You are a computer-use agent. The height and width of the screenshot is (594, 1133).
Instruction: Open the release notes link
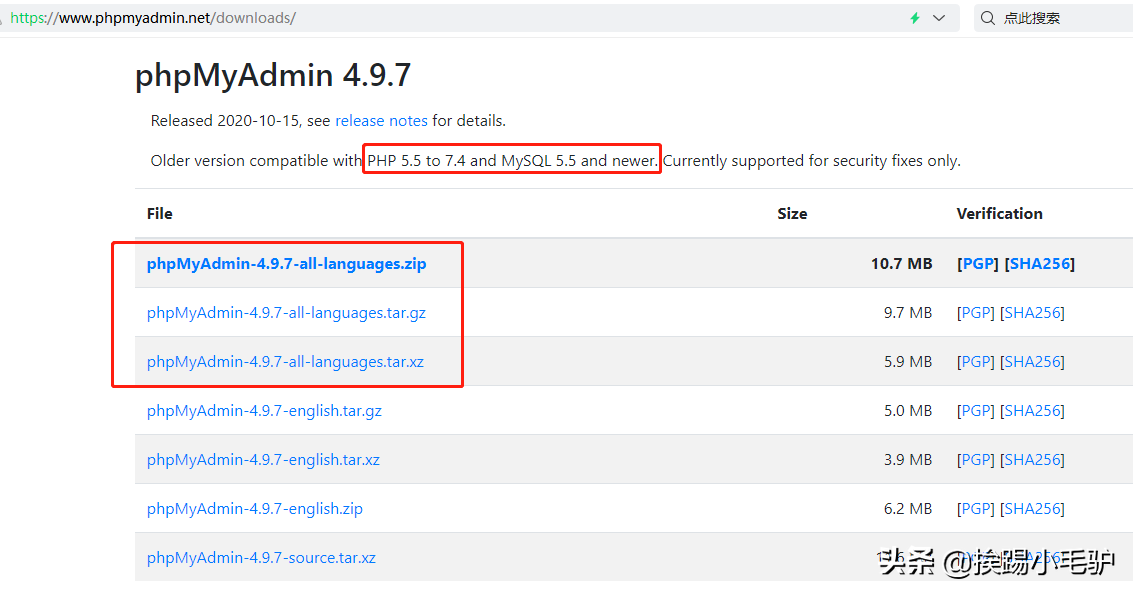click(381, 121)
